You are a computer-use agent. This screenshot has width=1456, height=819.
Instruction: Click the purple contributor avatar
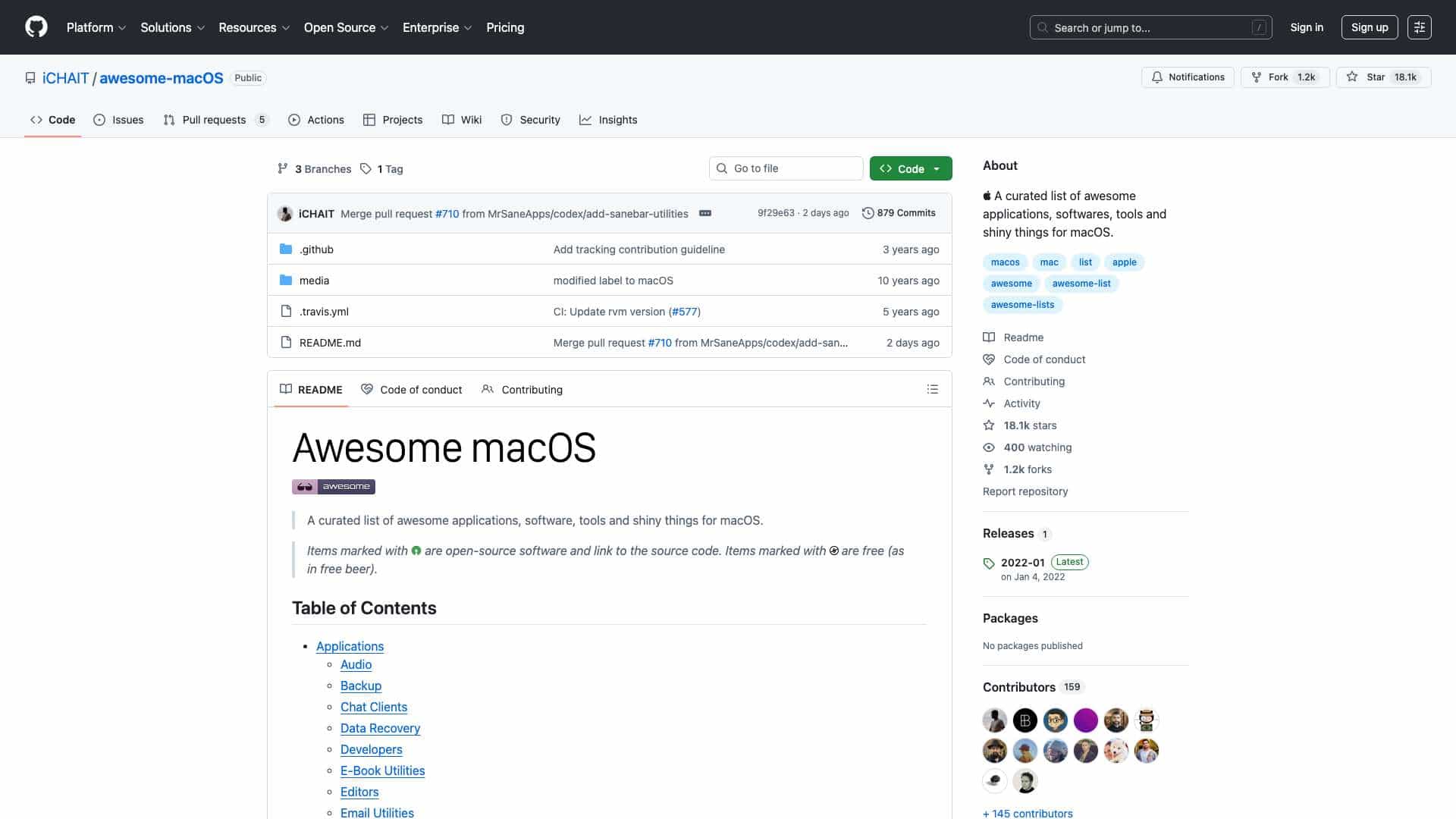click(x=1085, y=720)
